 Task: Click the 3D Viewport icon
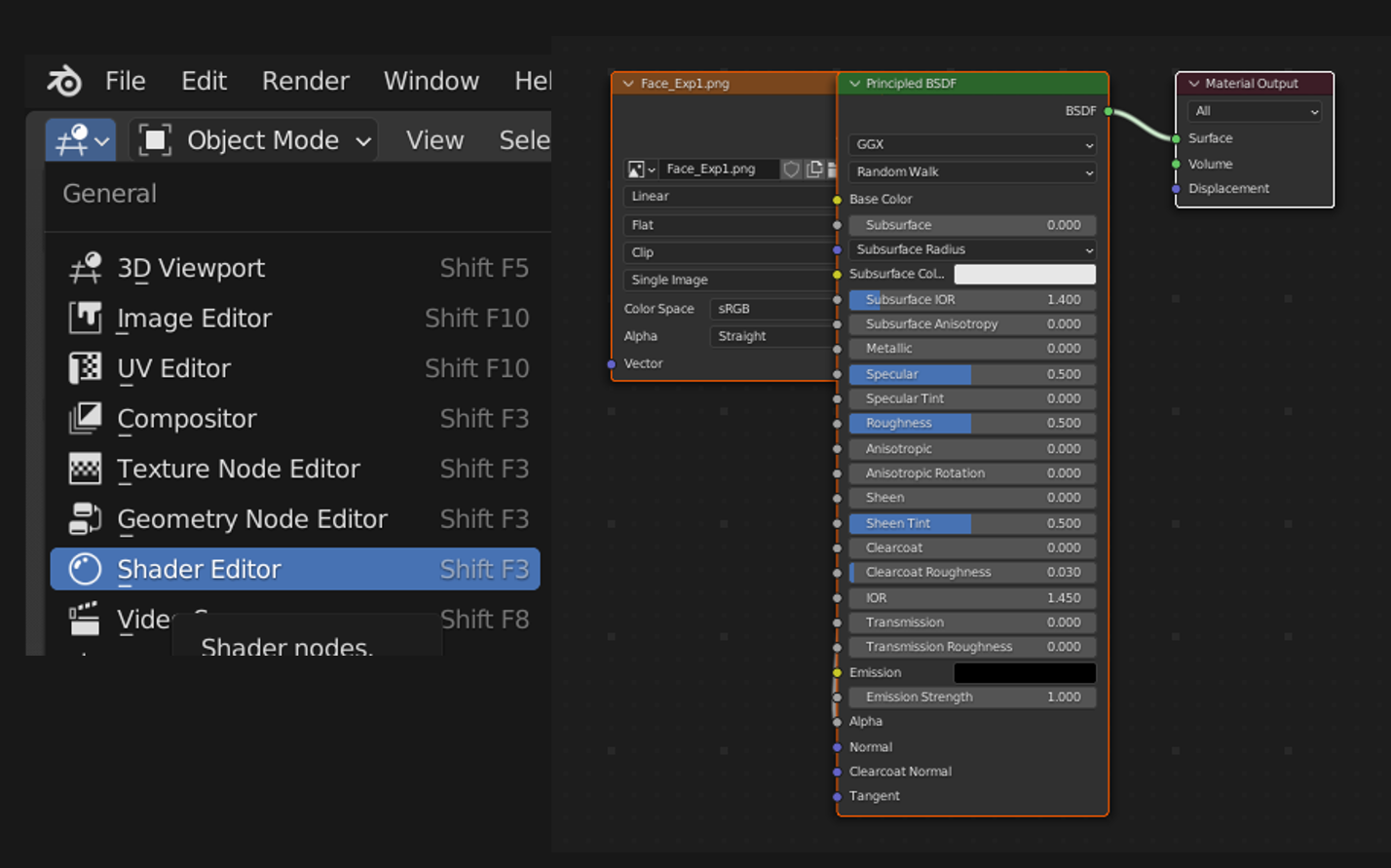coord(85,268)
